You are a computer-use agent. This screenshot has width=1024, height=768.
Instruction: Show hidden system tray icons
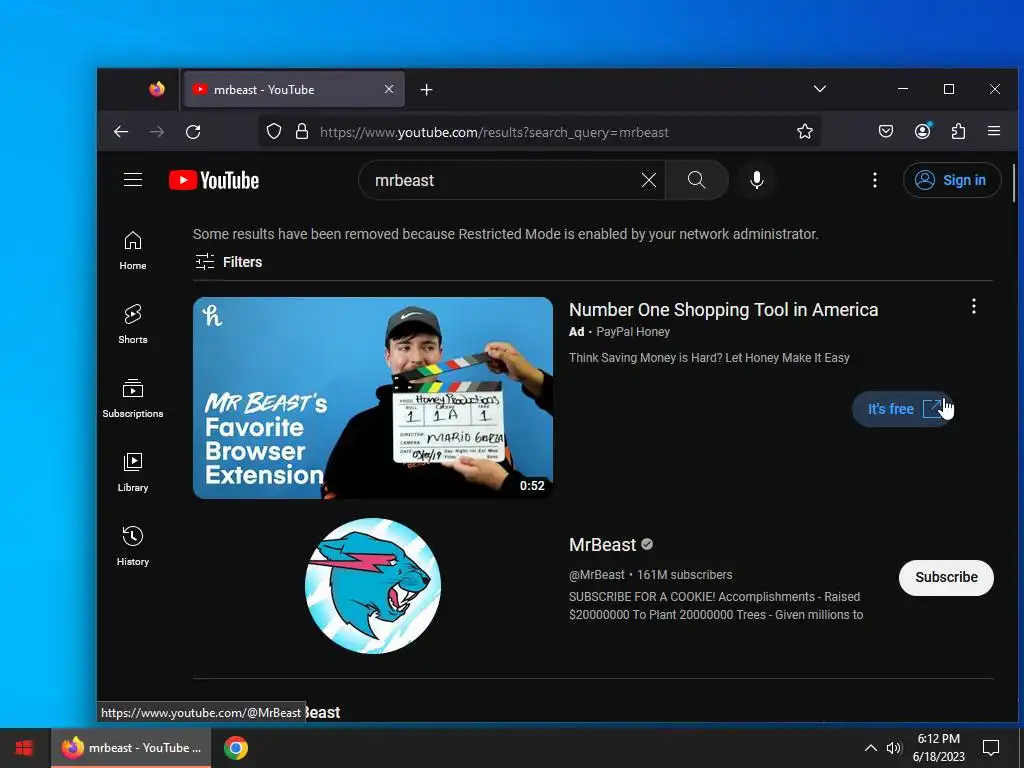[871, 748]
